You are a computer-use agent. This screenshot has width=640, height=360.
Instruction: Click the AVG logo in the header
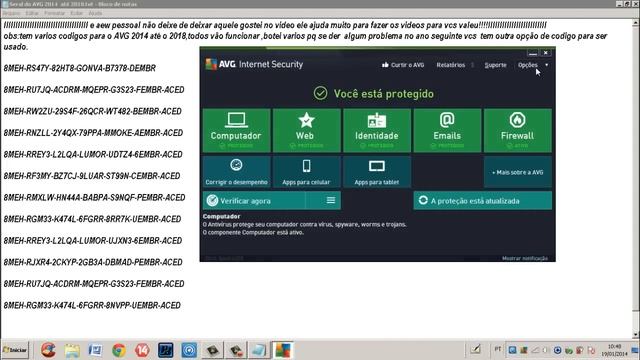pos(211,64)
